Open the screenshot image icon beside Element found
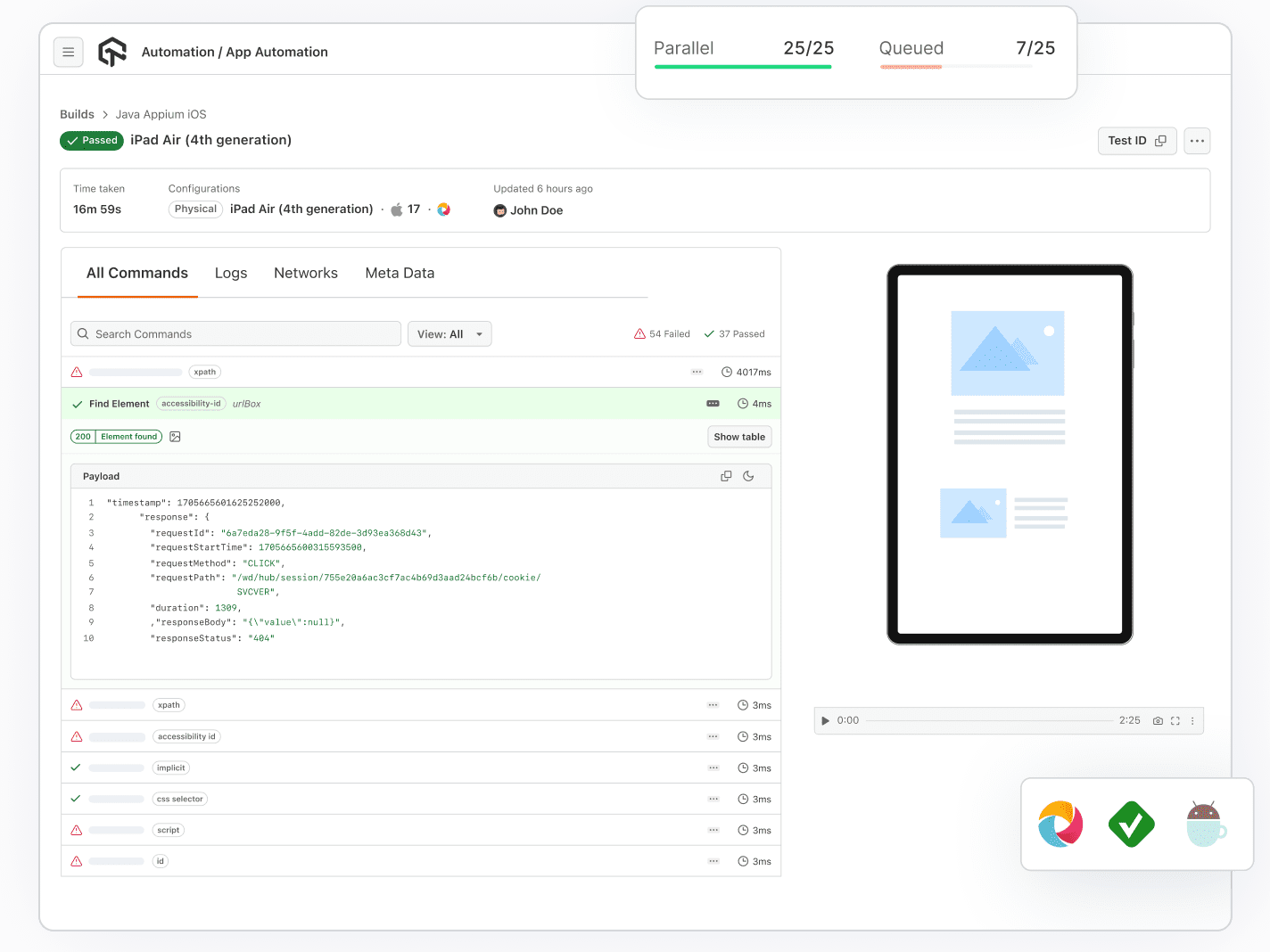Image resolution: width=1270 pixels, height=952 pixels. pos(175,437)
